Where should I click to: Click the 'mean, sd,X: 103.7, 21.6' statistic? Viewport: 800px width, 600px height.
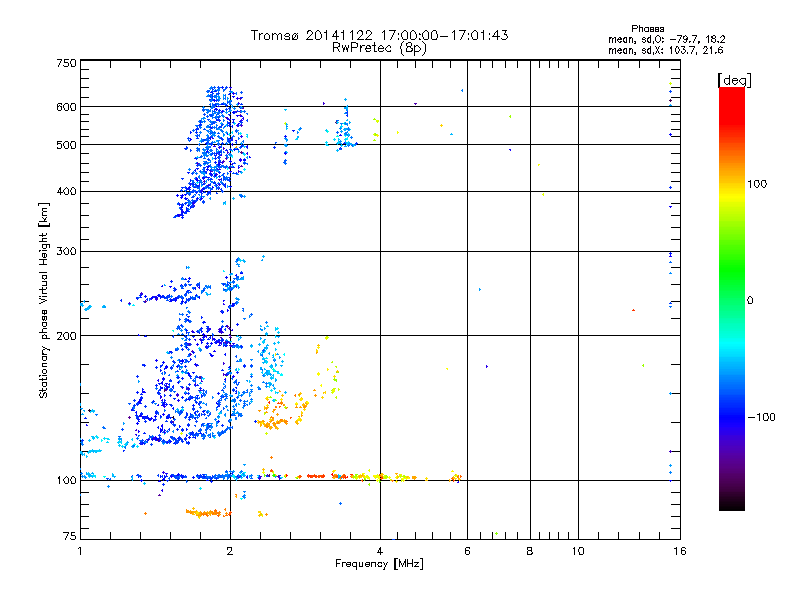coord(665,50)
